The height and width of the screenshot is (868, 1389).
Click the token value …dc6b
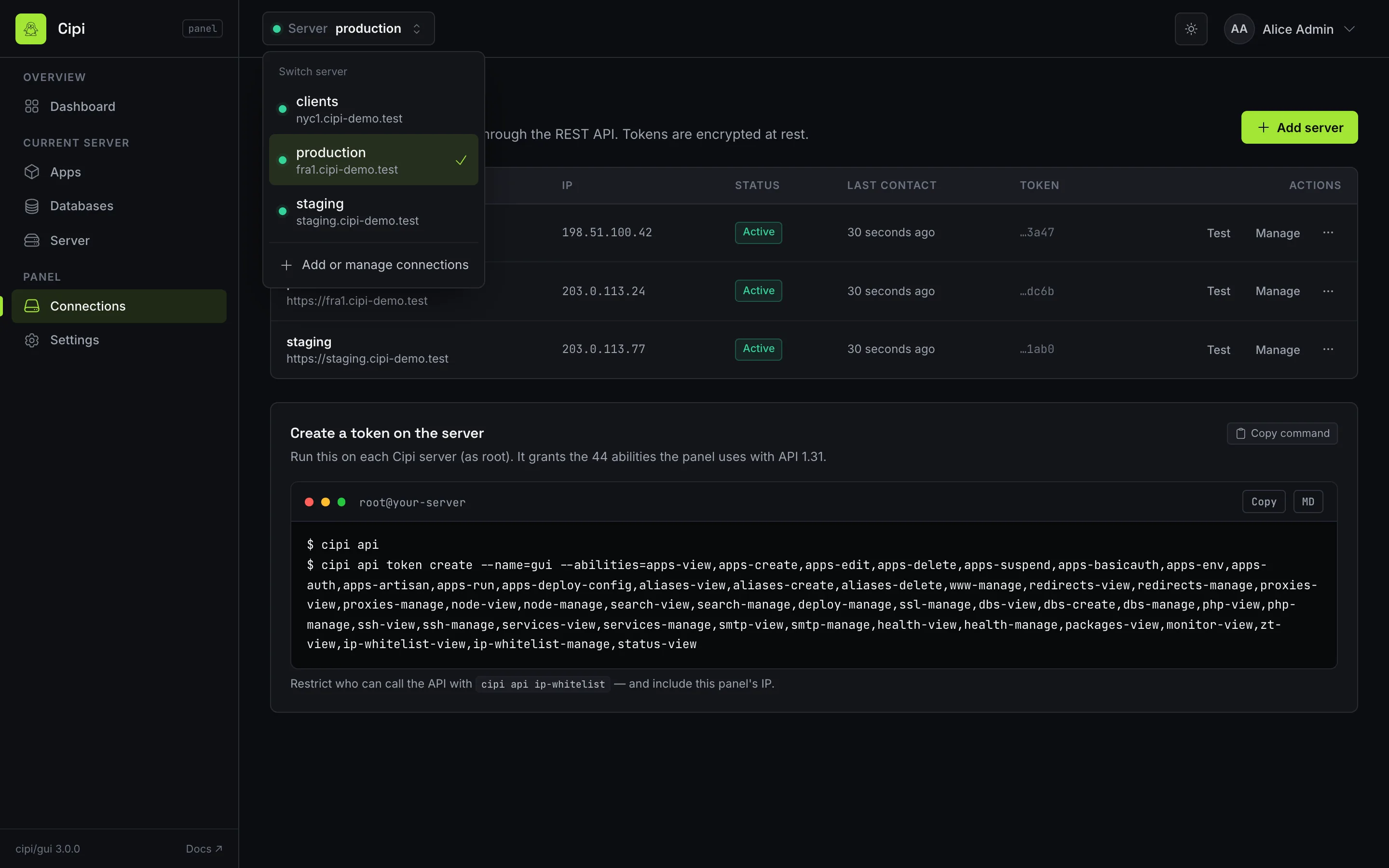[x=1036, y=291]
